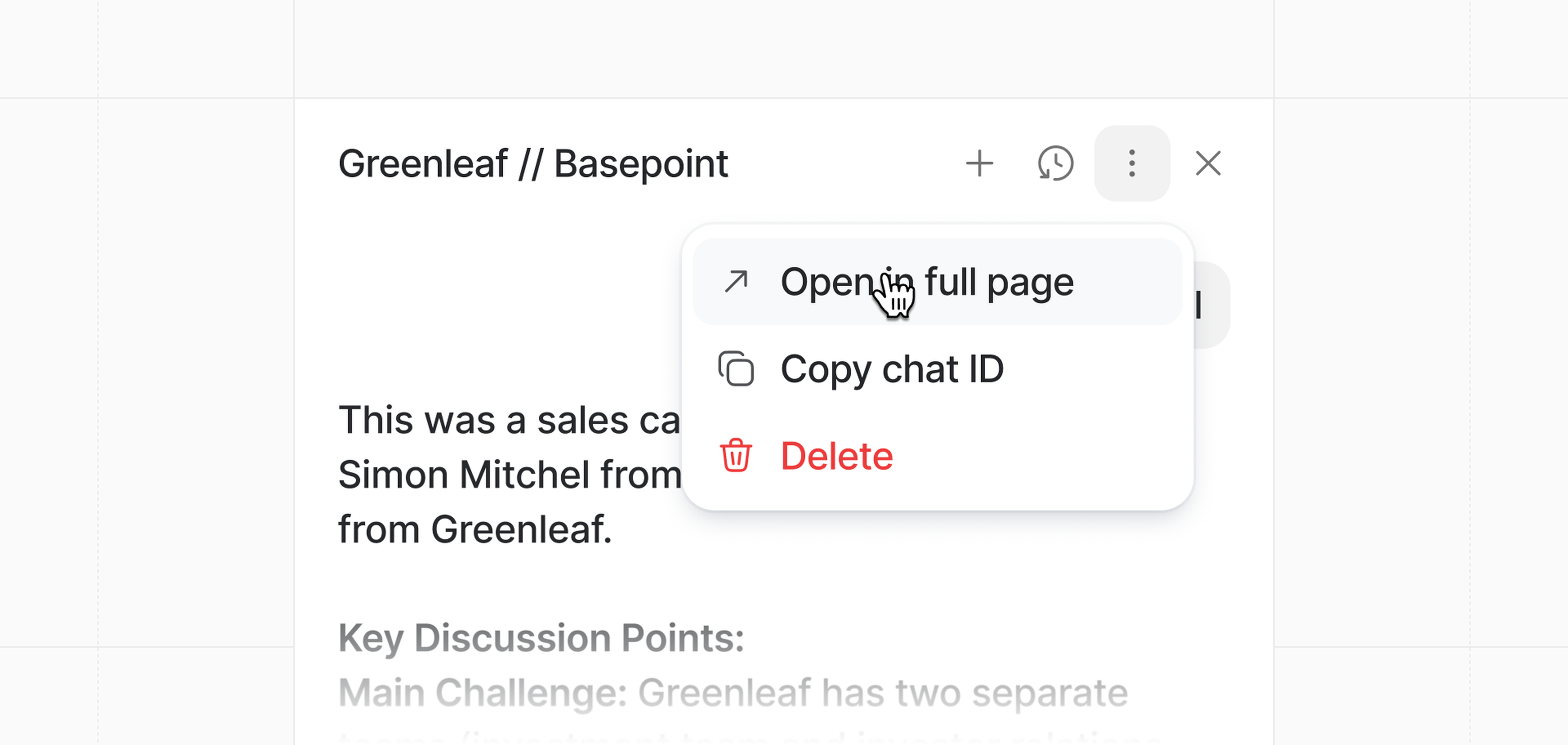Screen dimensions: 1568x745
Task: Open the kebab dropdown menu in the header
Action: point(1131,163)
